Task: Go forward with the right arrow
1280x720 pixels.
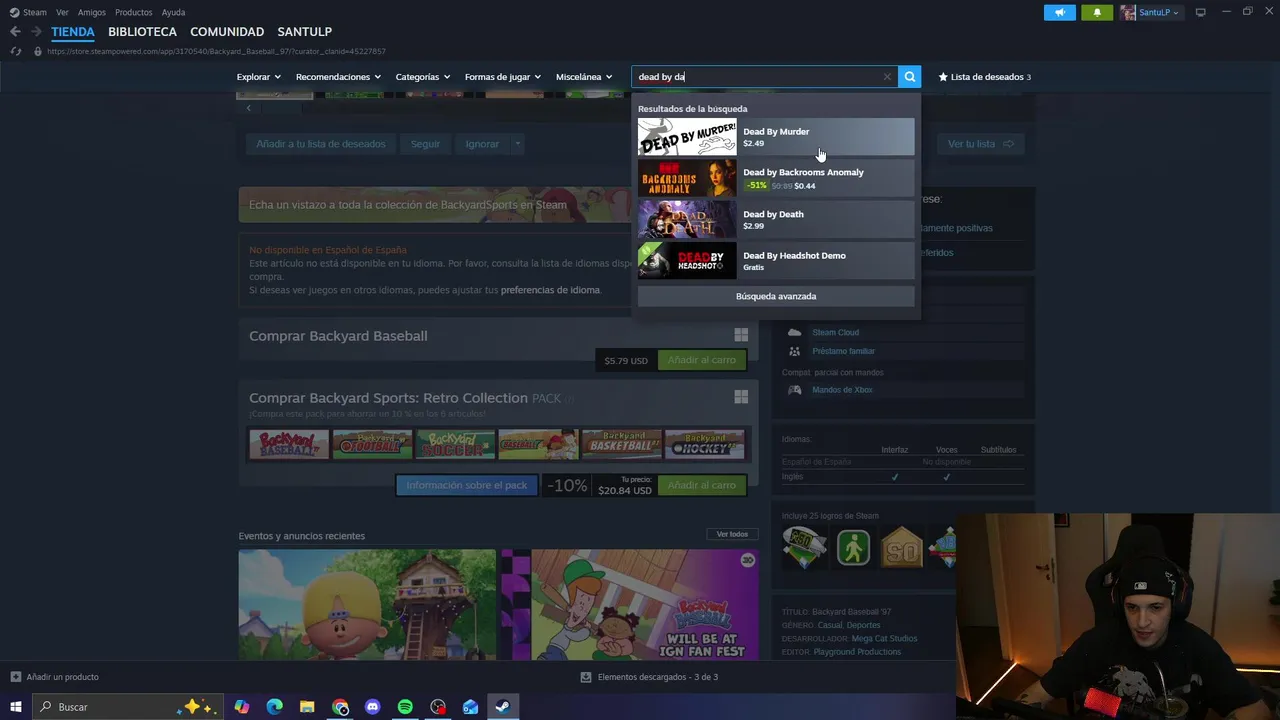Action: click(x=36, y=32)
